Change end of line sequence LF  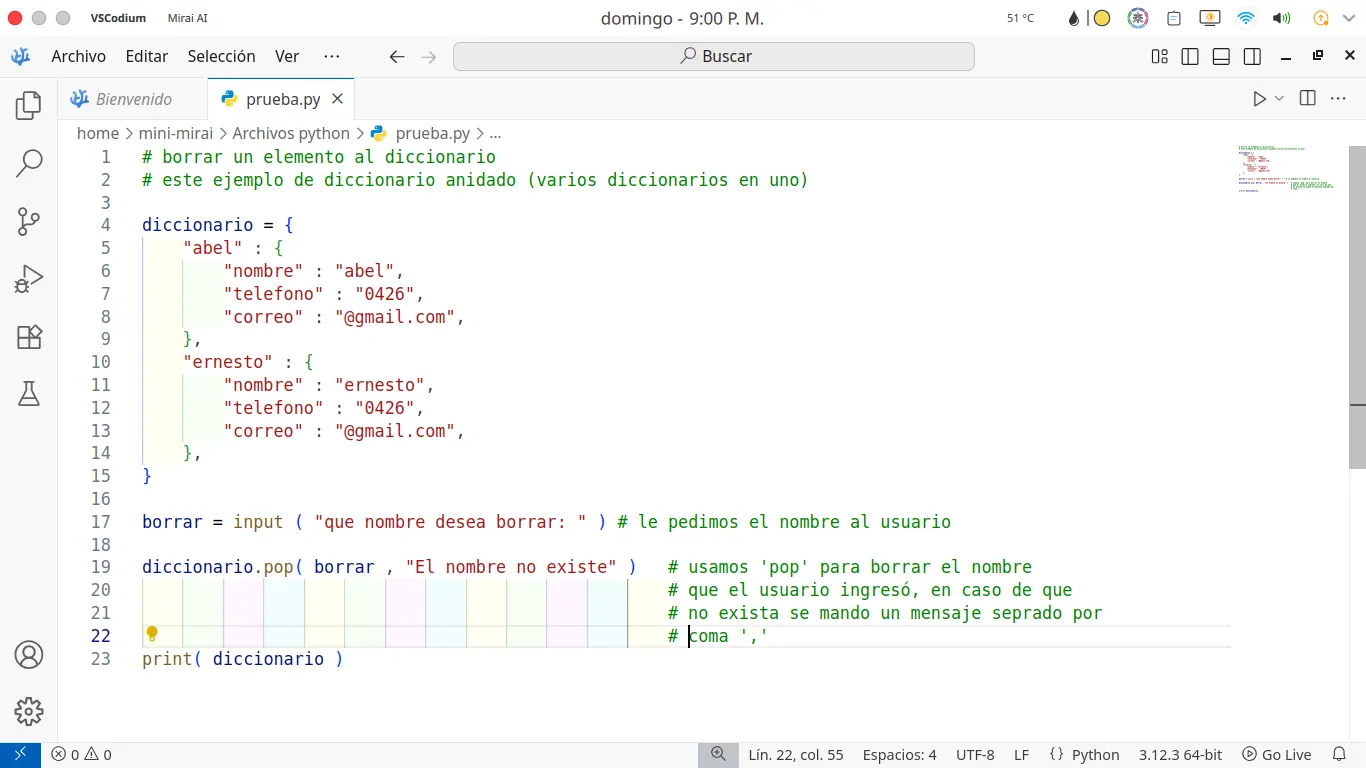(1021, 755)
